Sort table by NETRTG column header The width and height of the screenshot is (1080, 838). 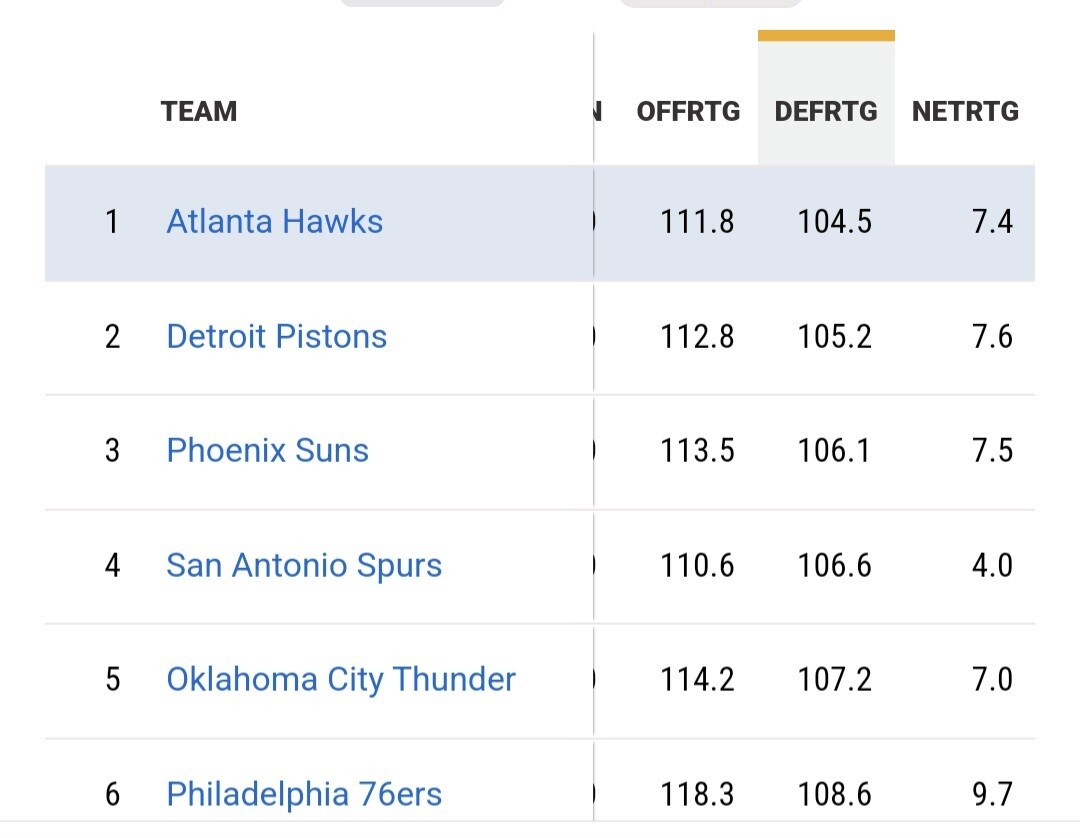[x=965, y=111]
